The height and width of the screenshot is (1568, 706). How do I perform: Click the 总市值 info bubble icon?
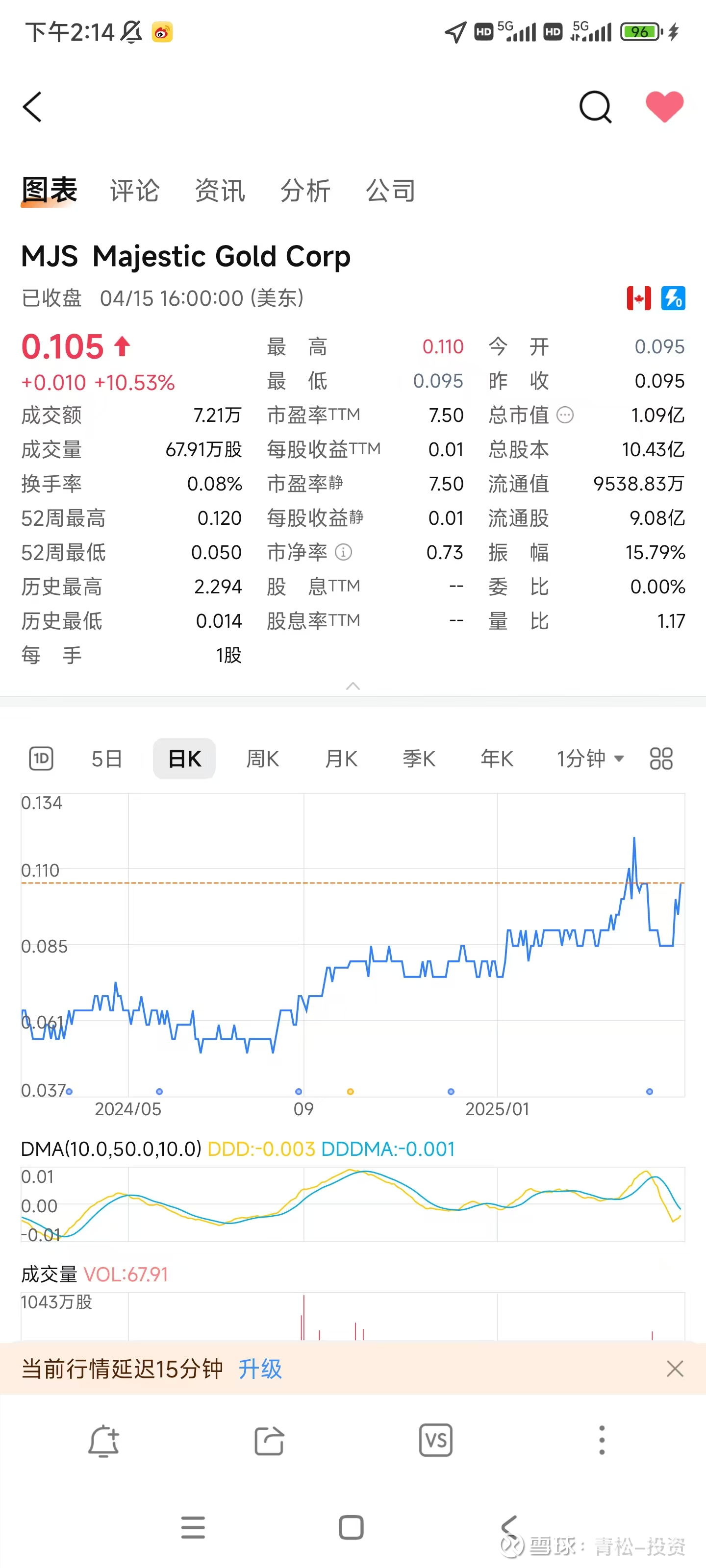(x=565, y=415)
